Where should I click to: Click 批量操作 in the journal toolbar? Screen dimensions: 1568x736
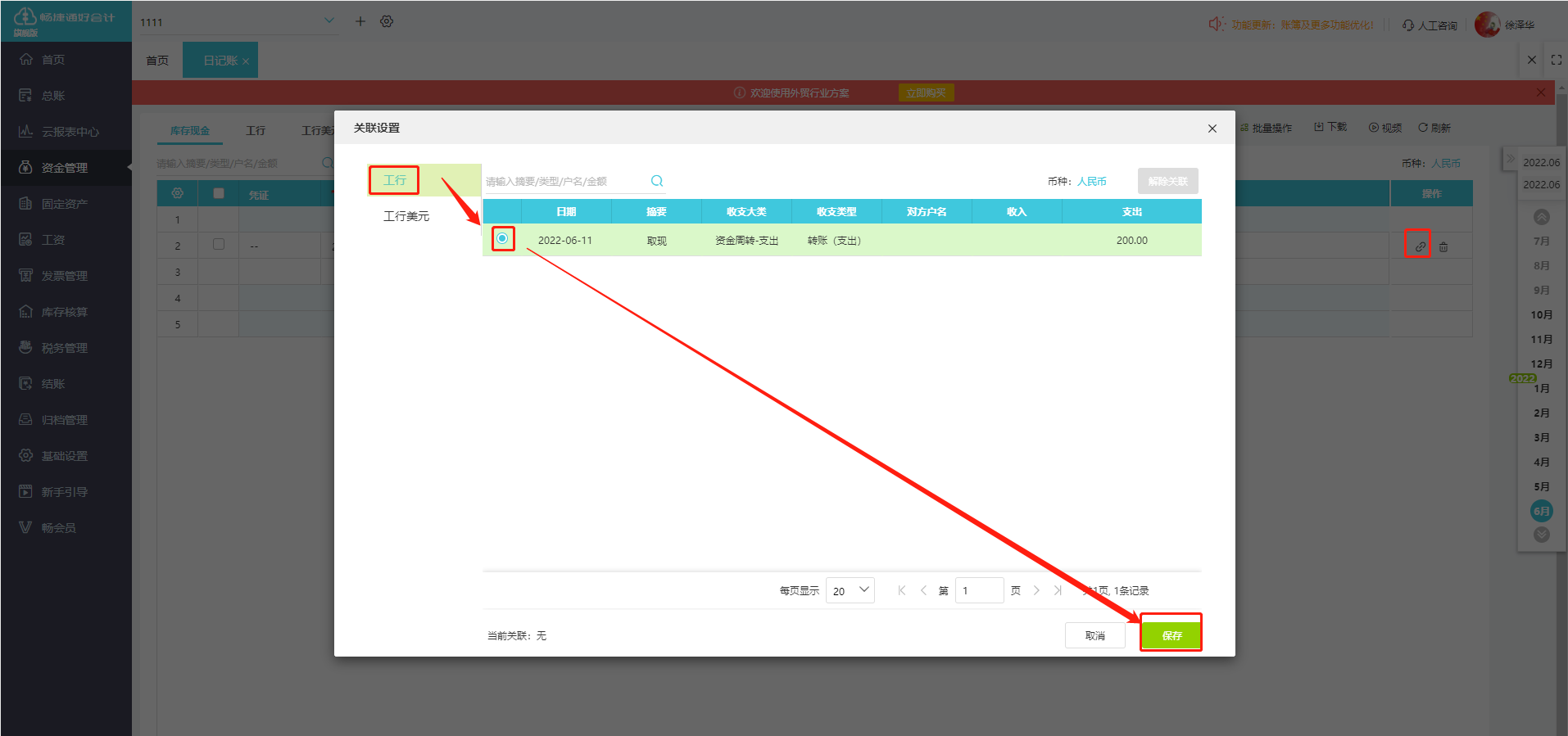coord(1267,128)
